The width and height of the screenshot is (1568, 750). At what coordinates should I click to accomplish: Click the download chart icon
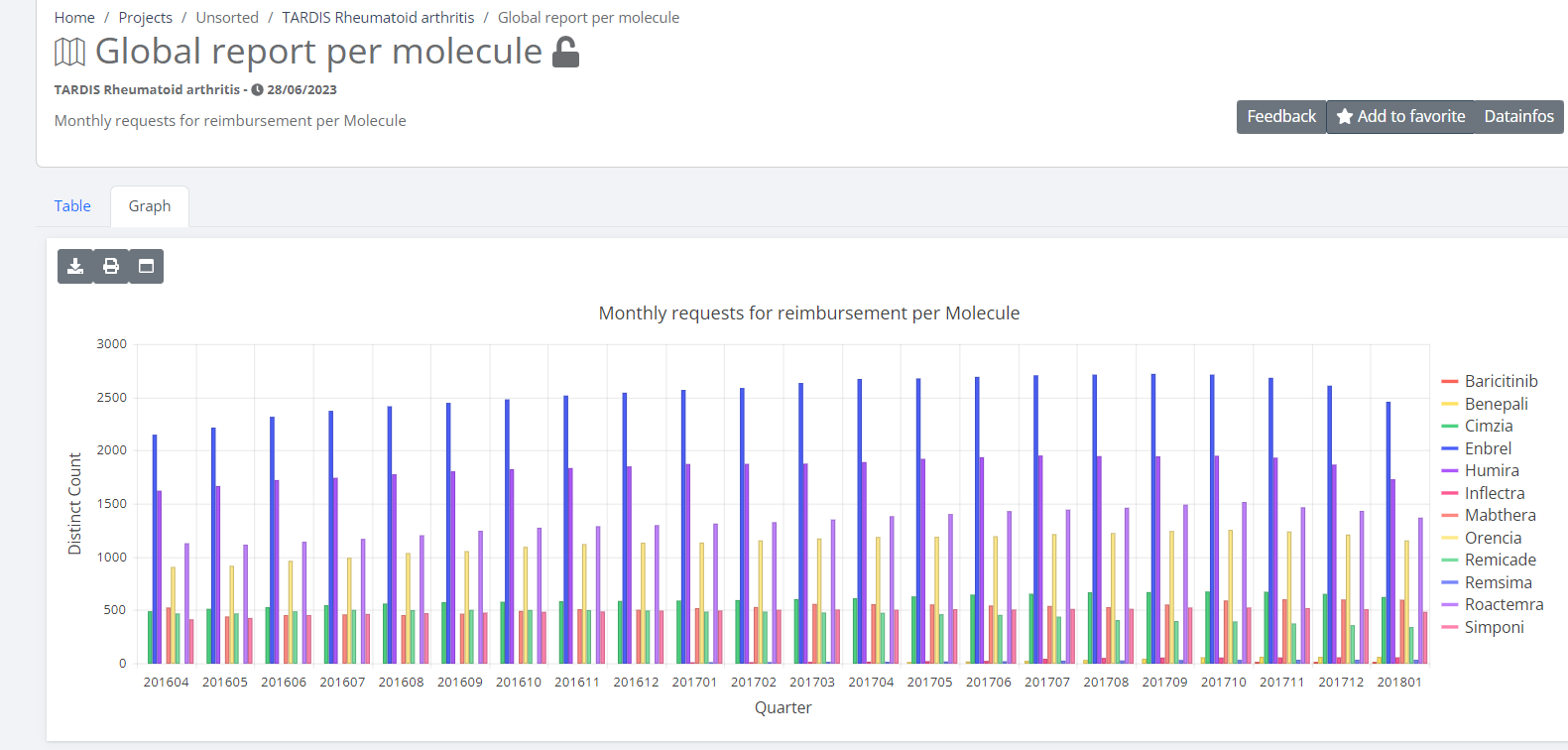(x=75, y=266)
